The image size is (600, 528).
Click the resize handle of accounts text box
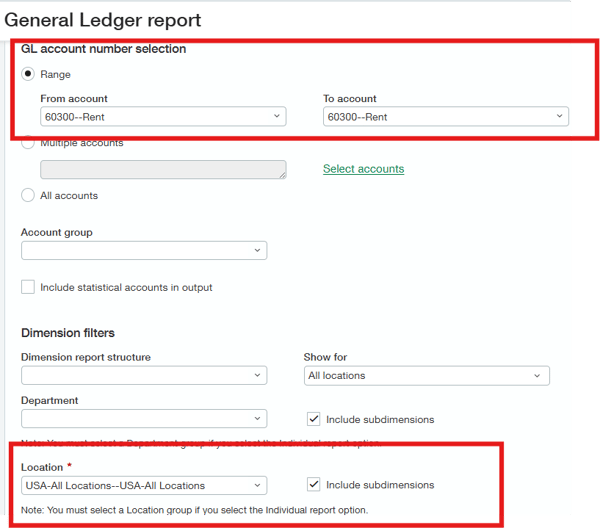[283, 176]
